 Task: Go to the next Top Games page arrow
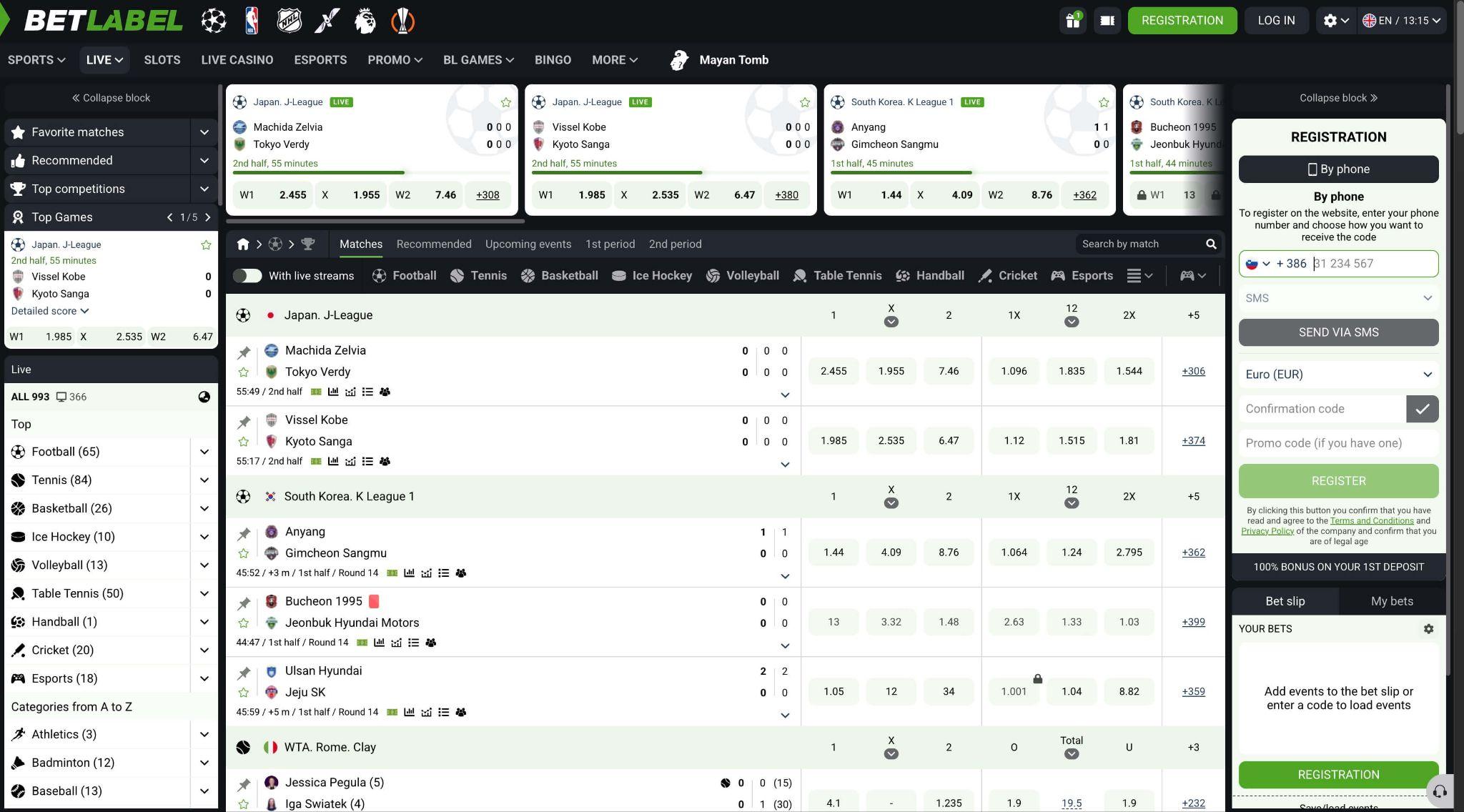pos(208,217)
